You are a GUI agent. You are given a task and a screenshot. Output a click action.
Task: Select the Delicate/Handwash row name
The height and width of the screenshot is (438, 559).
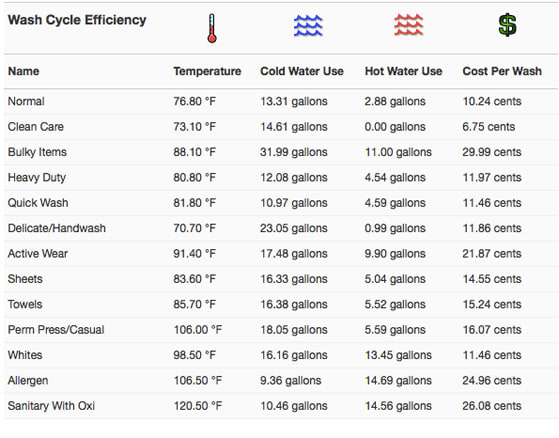point(57,228)
